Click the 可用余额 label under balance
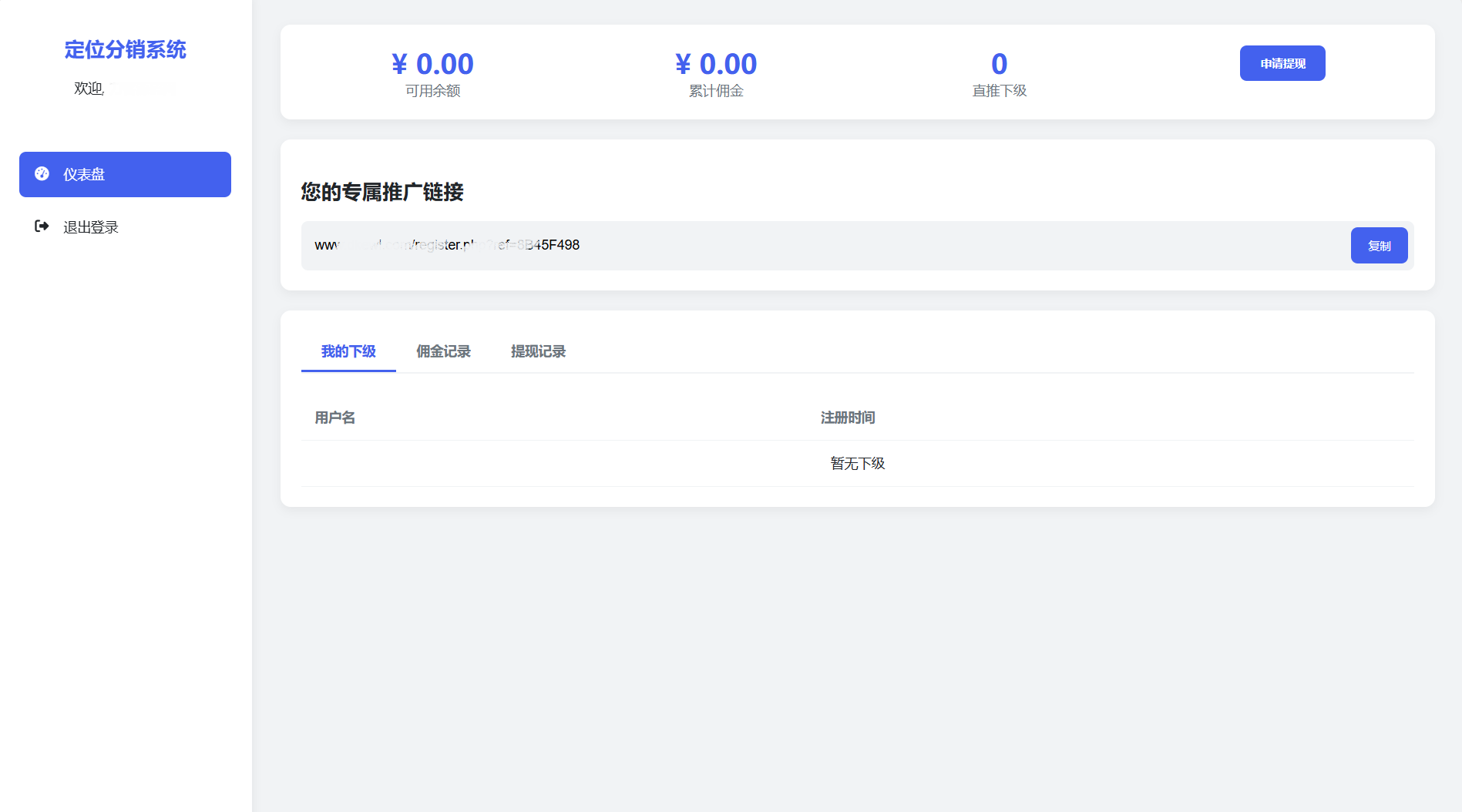The height and width of the screenshot is (812, 1462). (432, 91)
